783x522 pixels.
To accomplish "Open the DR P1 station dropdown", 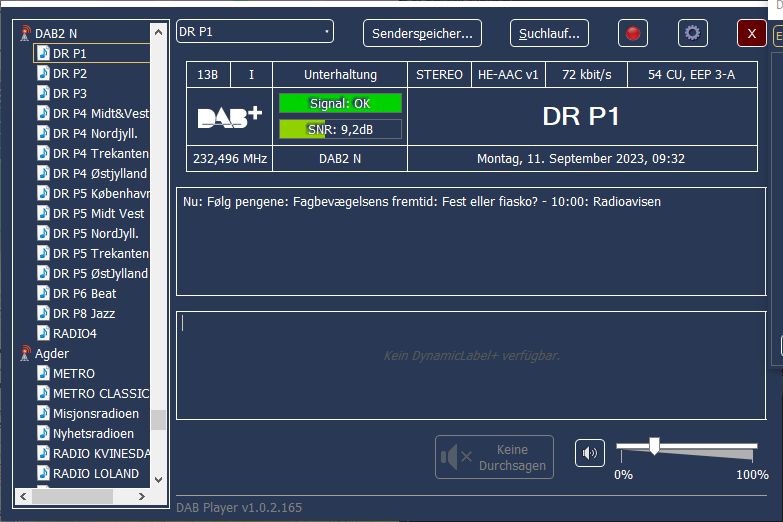I will pos(254,32).
